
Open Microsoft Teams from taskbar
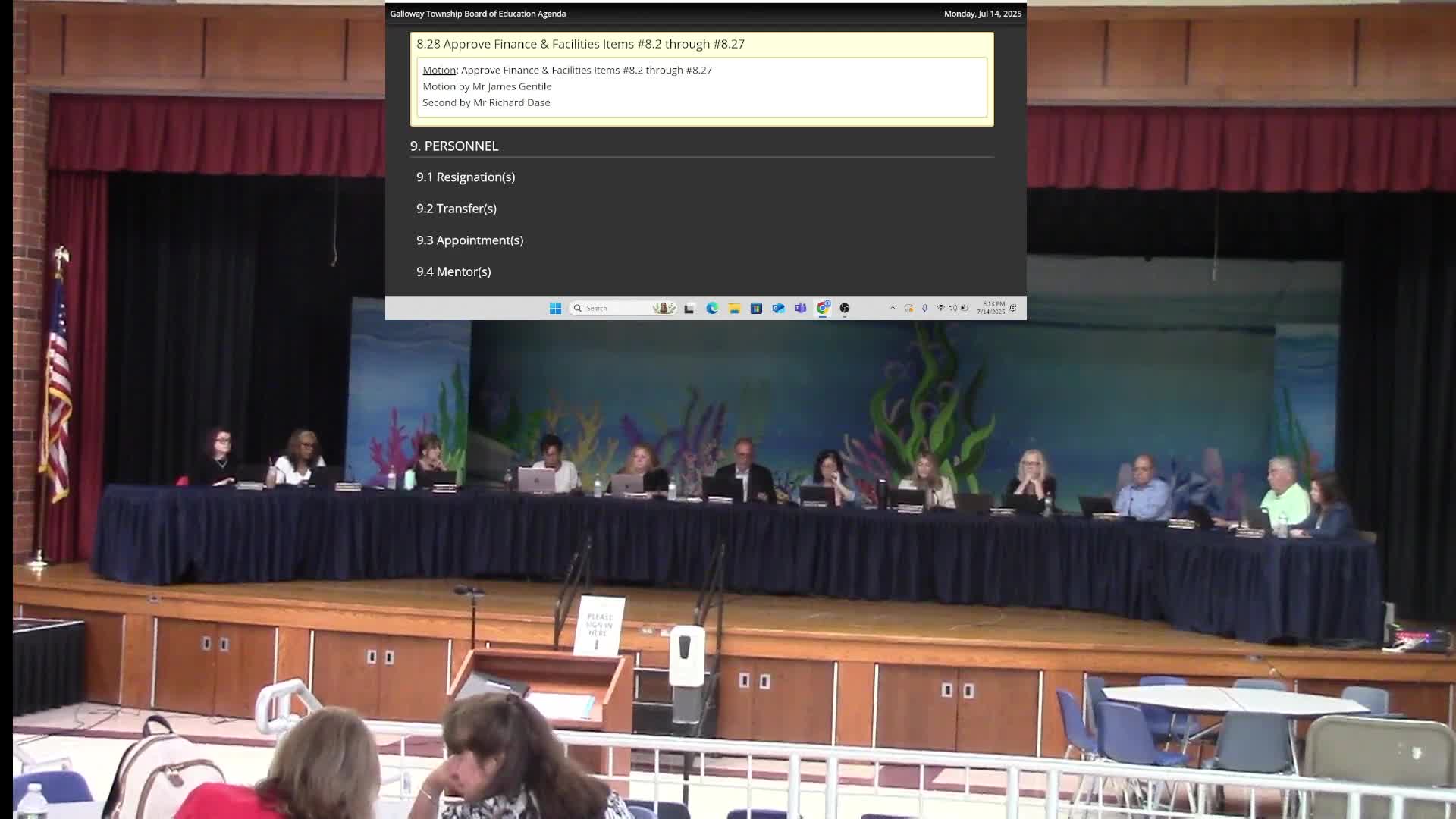800,308
